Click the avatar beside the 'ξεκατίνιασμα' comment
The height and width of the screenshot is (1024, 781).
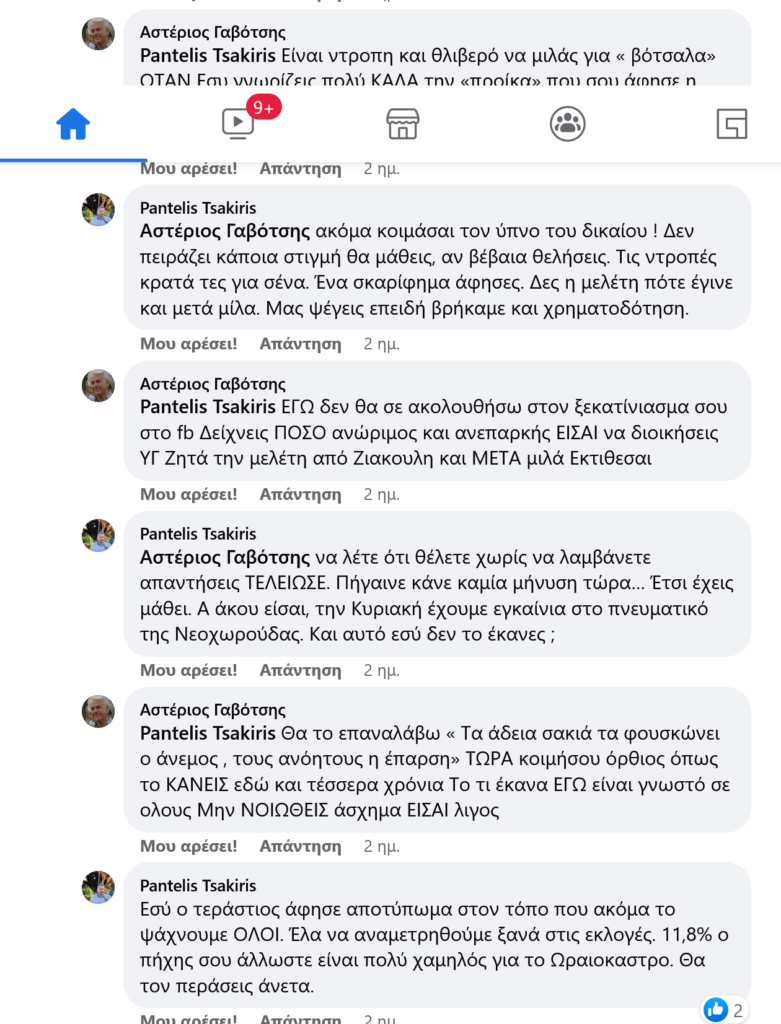coord(98,386)
